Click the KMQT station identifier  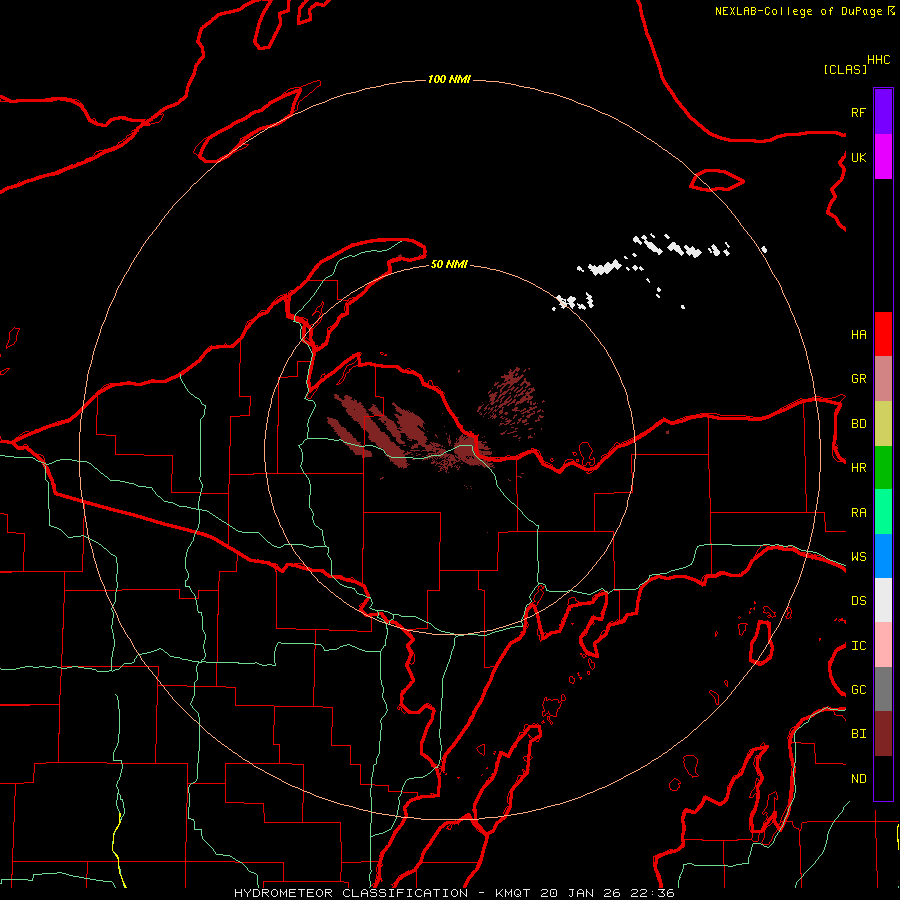point(514,893)
